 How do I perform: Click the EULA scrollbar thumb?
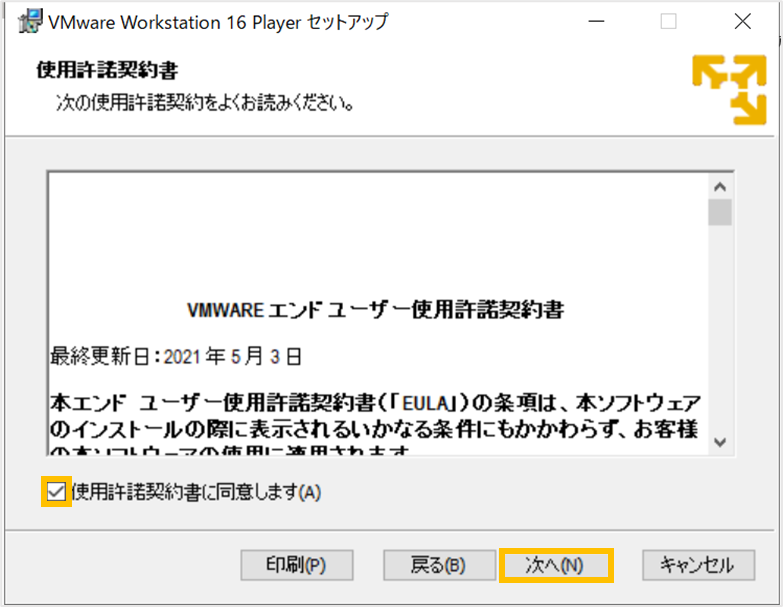[720, 212]
